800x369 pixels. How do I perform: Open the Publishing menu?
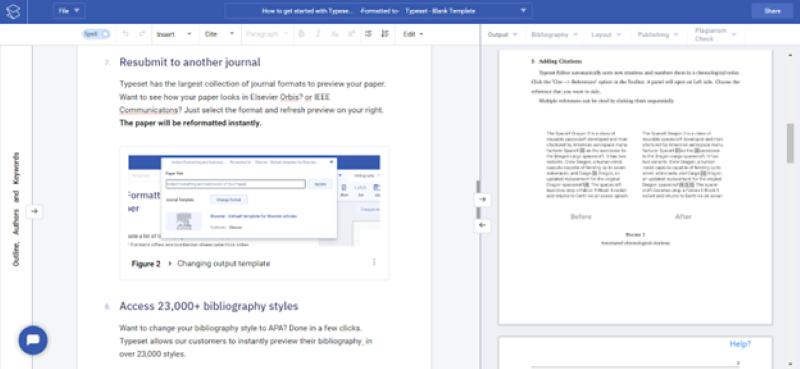click(657, 35)
